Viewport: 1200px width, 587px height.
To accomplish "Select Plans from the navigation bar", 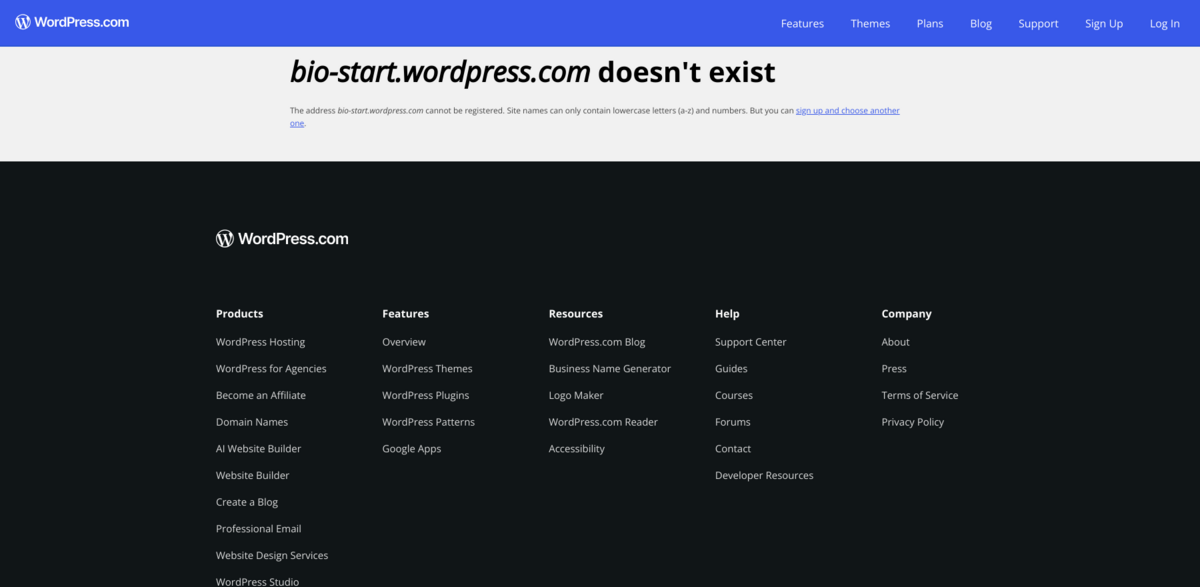I will 929,23.
